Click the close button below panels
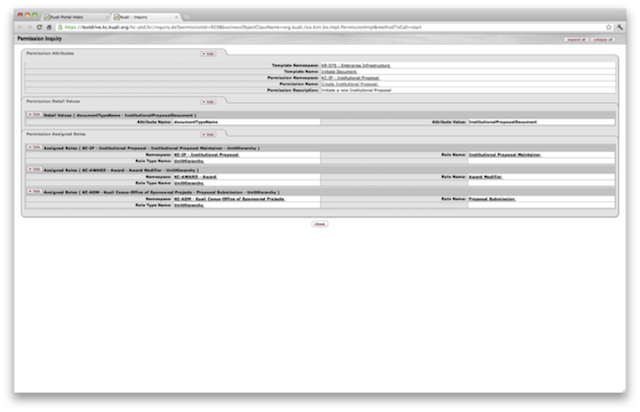640x412 pixels. pos(320,224)
